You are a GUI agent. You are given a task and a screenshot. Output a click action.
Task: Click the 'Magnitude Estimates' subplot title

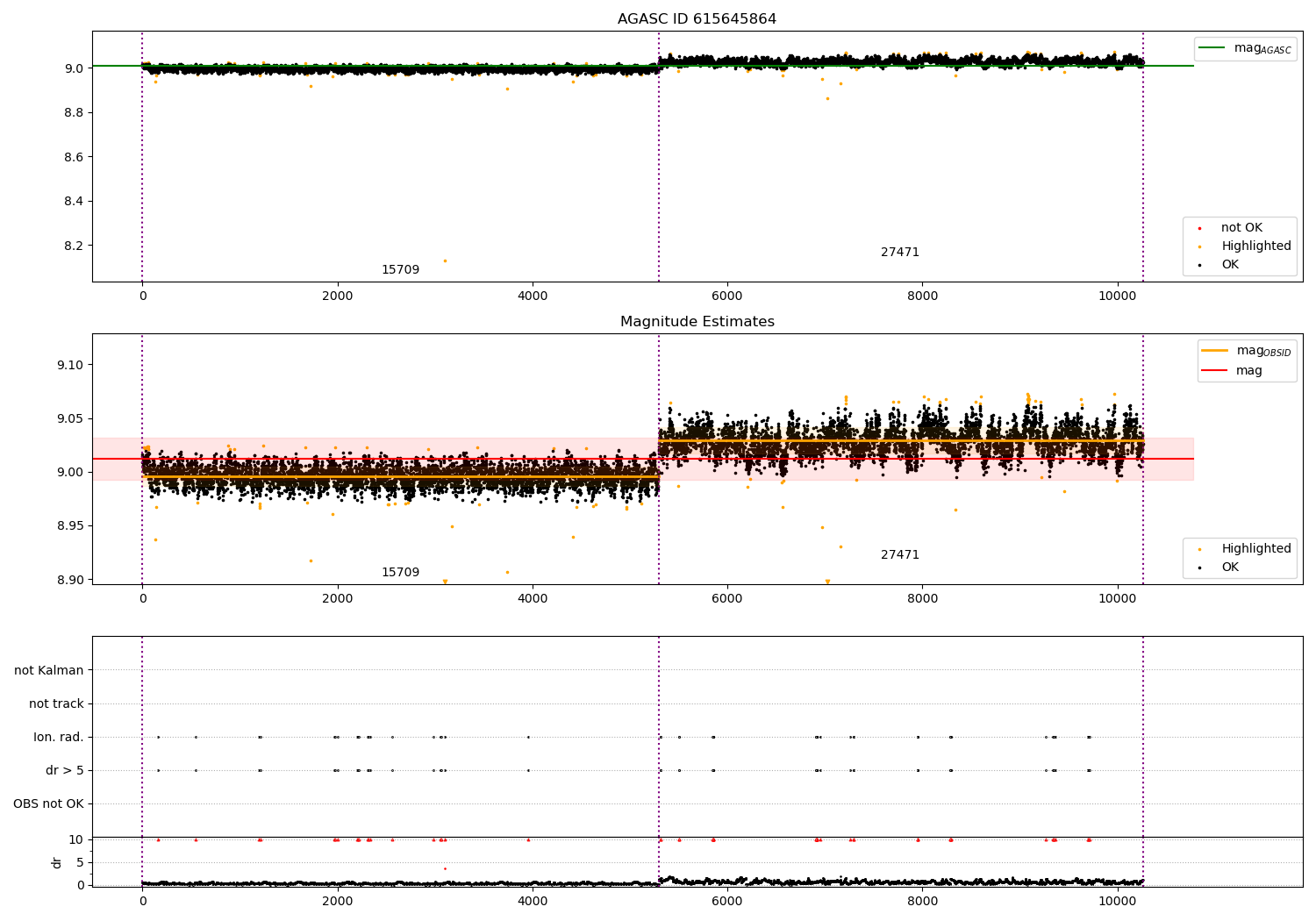point(697,322)
